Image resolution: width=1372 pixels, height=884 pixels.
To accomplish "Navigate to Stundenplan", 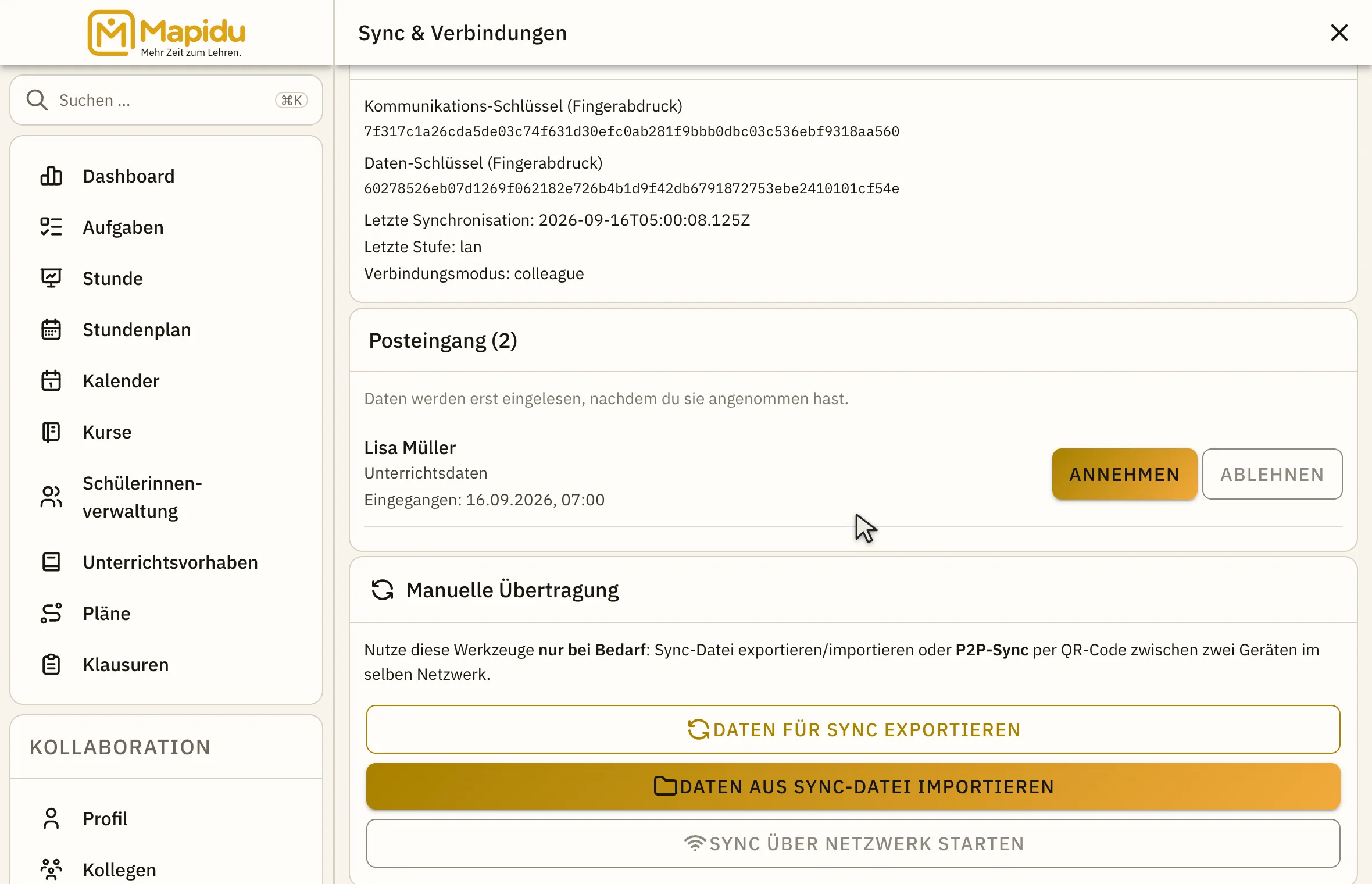I will click(x=166, y=329).
